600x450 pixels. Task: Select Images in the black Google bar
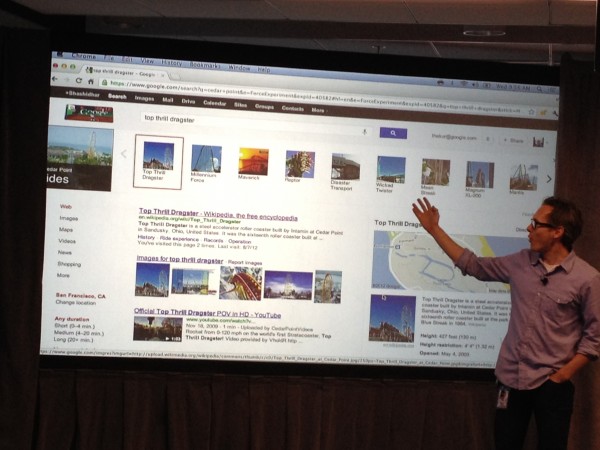144,98
